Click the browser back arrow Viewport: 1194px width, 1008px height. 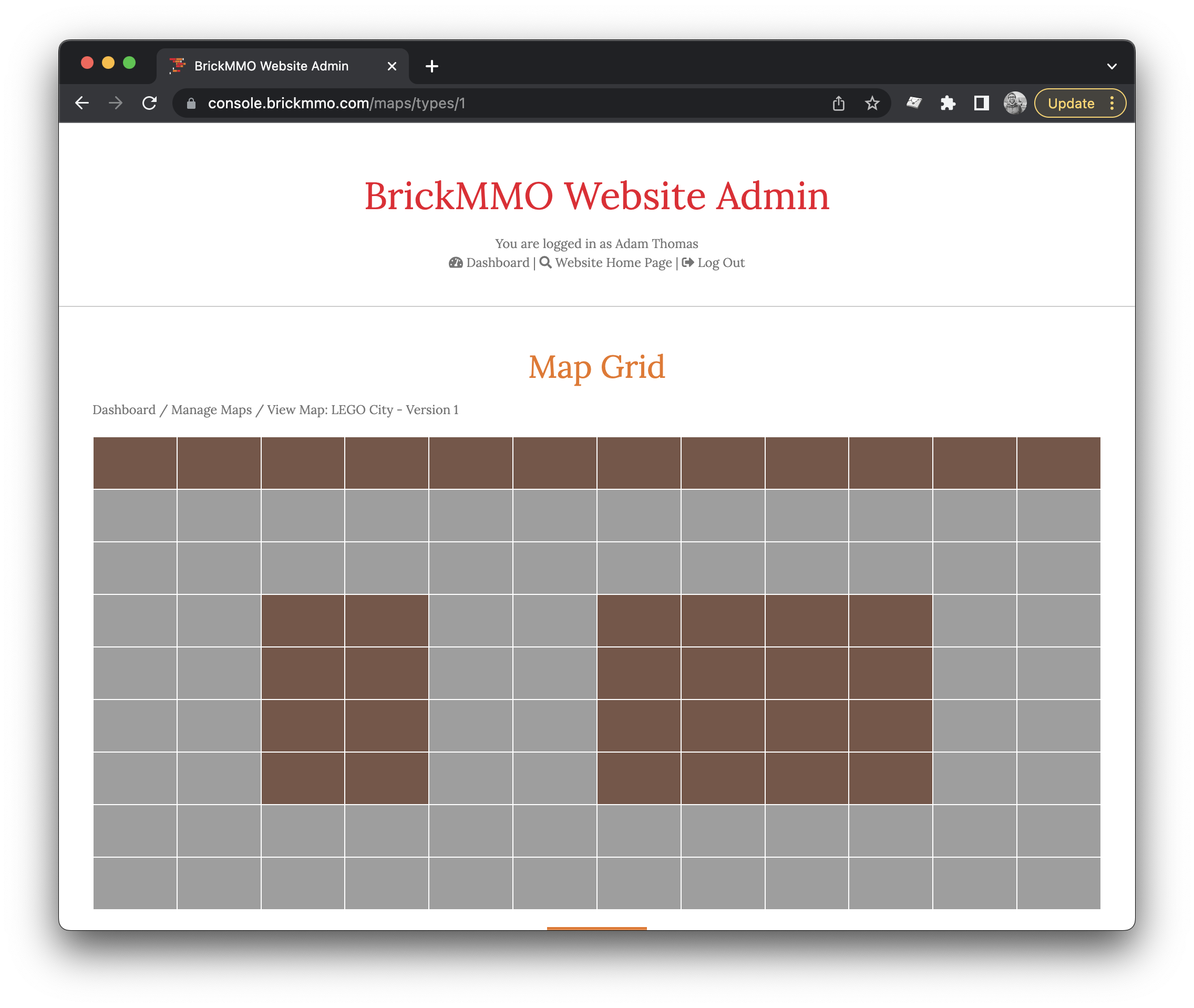83,104
